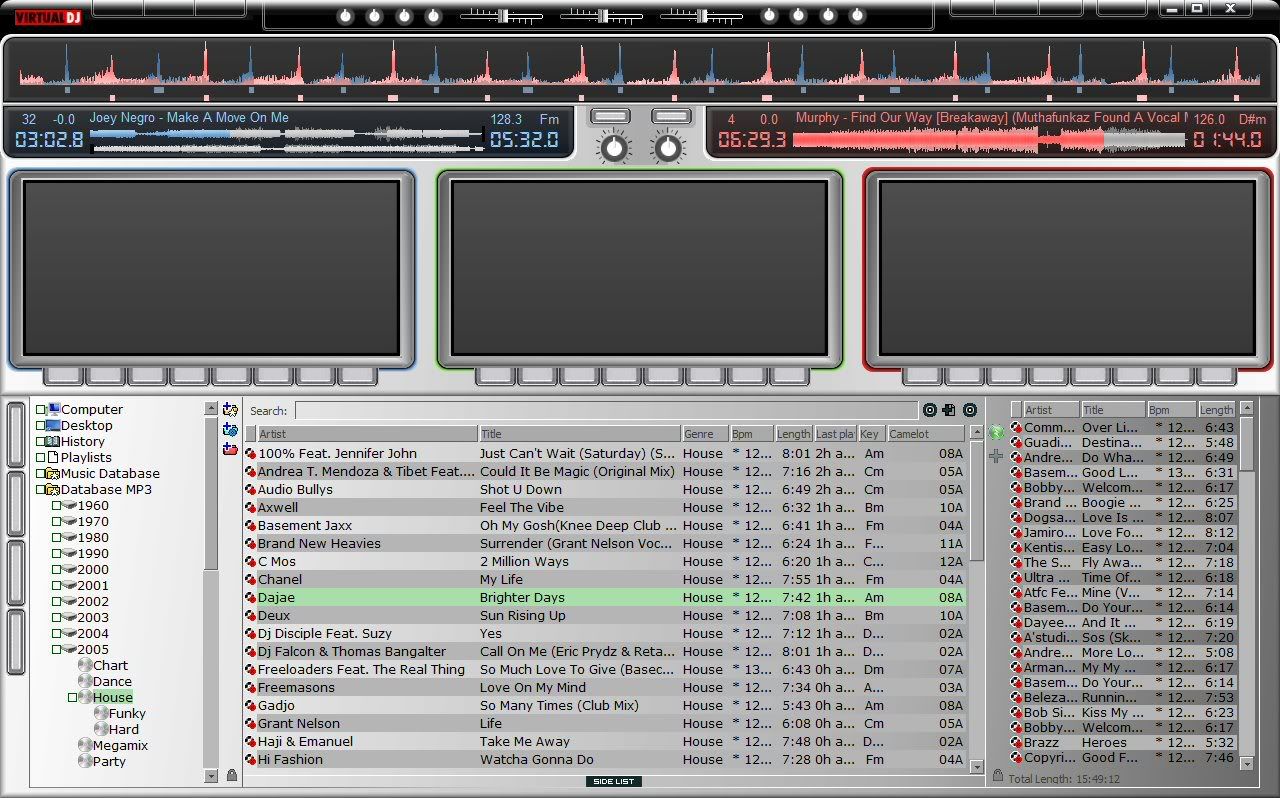The height and width of the screenshot is (798, 1280).
Task: Click the right button above center knobs
Action: pyautogui.click(x=671, y=117)
